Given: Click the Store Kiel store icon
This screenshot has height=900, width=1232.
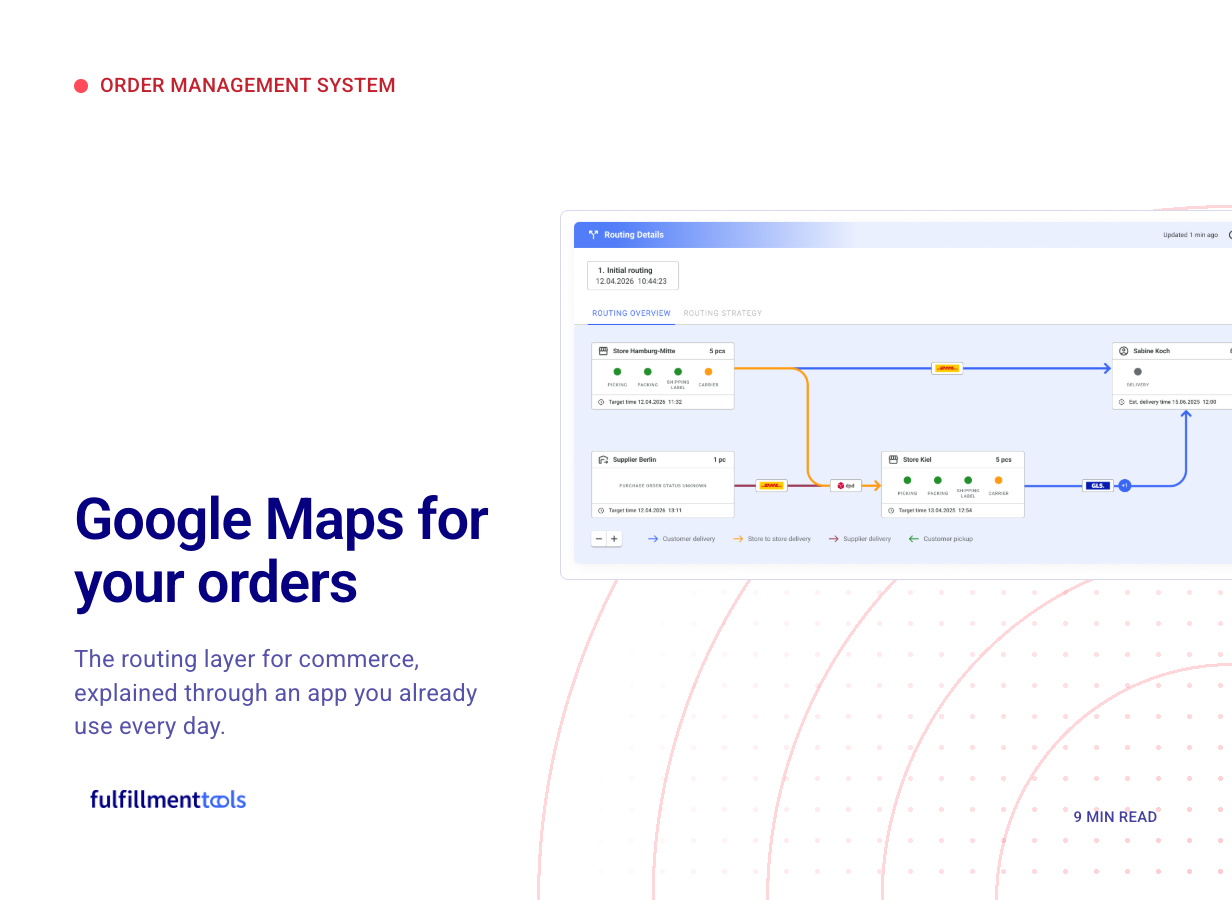Looking at the screenshot, I should 893,460.
